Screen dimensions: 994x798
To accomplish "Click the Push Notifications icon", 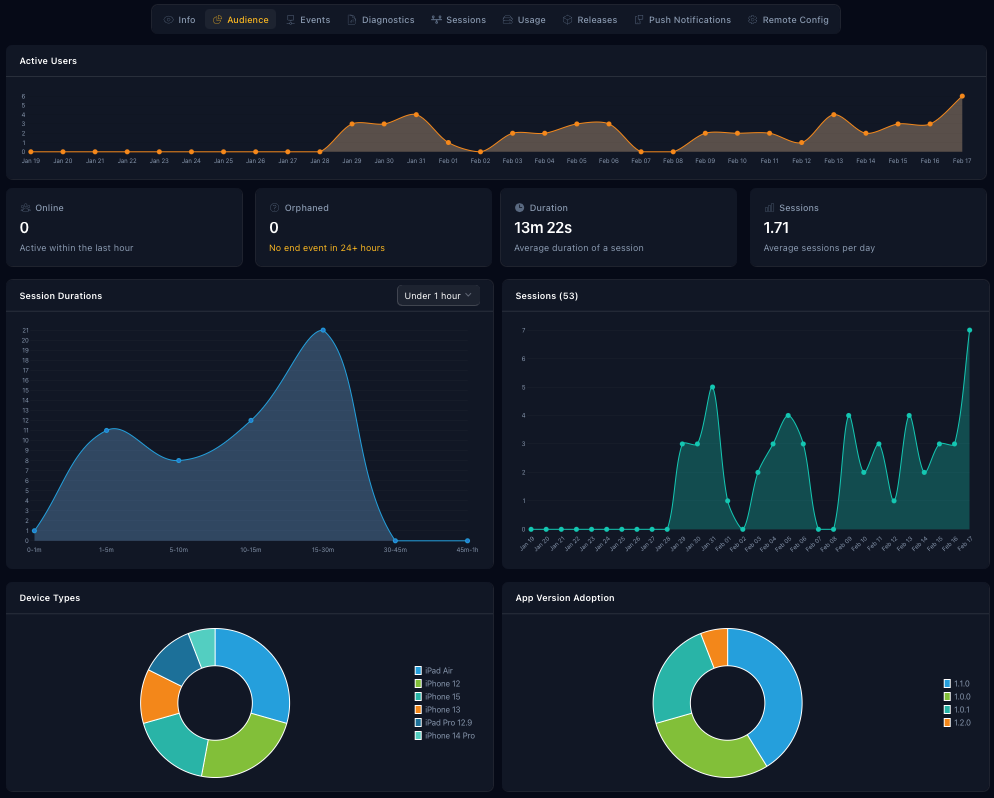I will tap(641, 19).
